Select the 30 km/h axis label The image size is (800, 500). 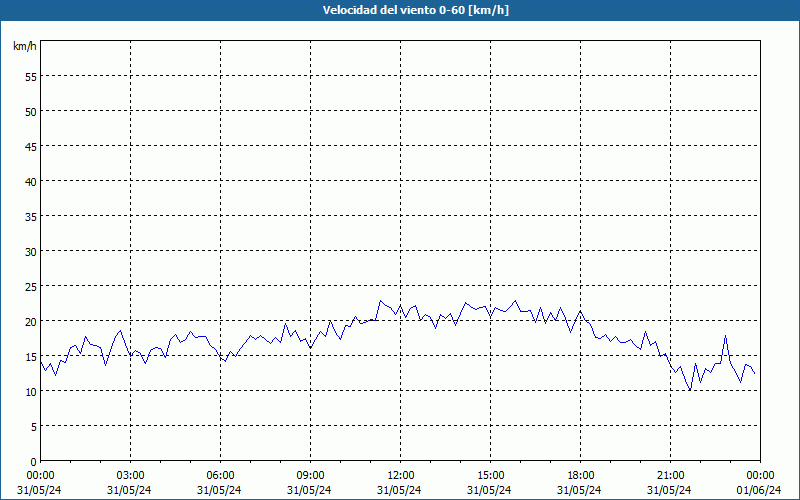click(x=31, y=252)
